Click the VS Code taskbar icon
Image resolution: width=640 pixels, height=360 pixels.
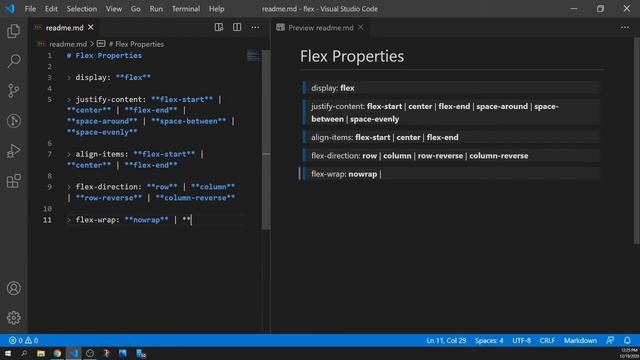(x=73, y=353)
